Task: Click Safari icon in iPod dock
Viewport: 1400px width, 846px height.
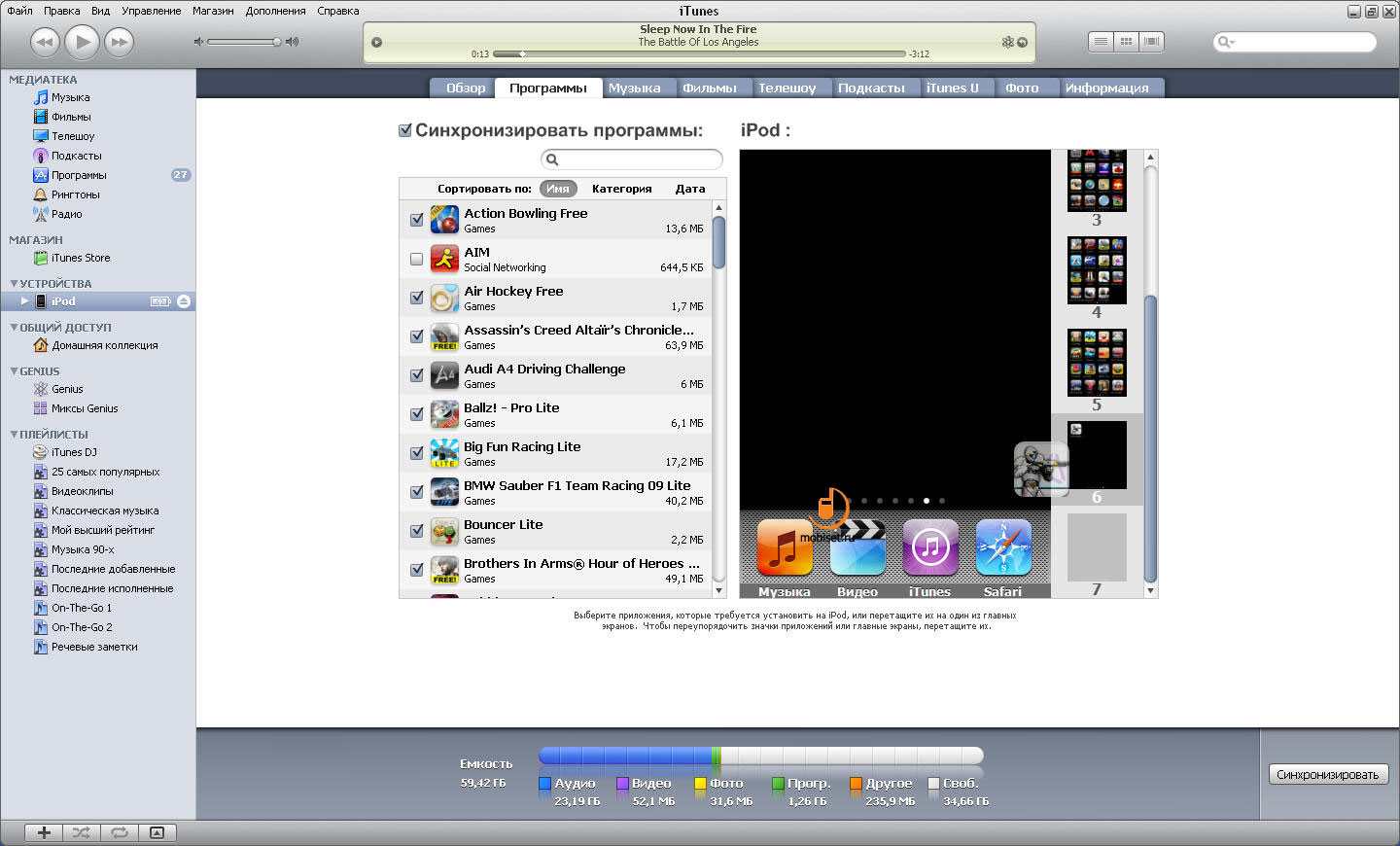Action: click(x=1002, y=547)
